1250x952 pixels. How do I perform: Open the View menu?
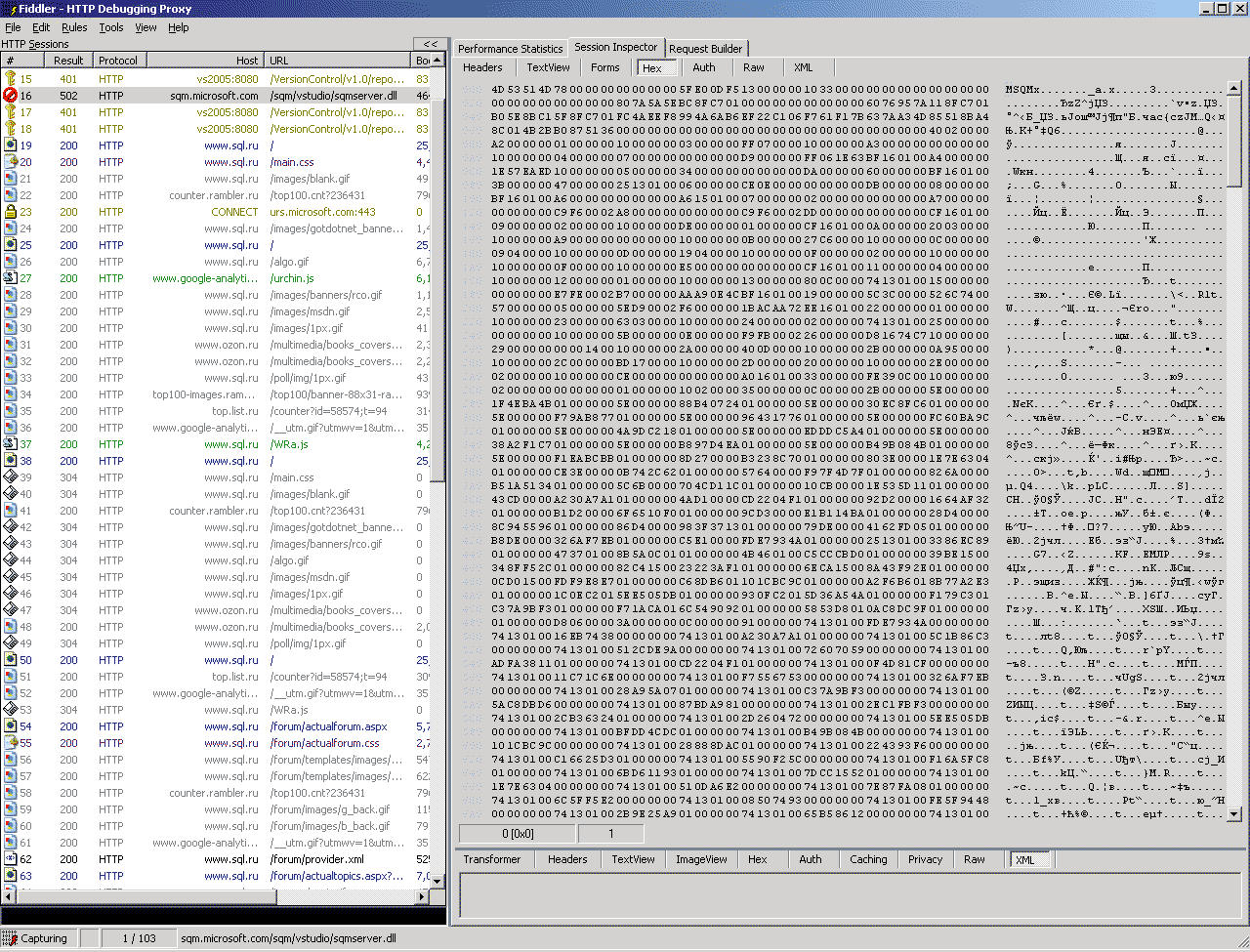pos(146,27)
